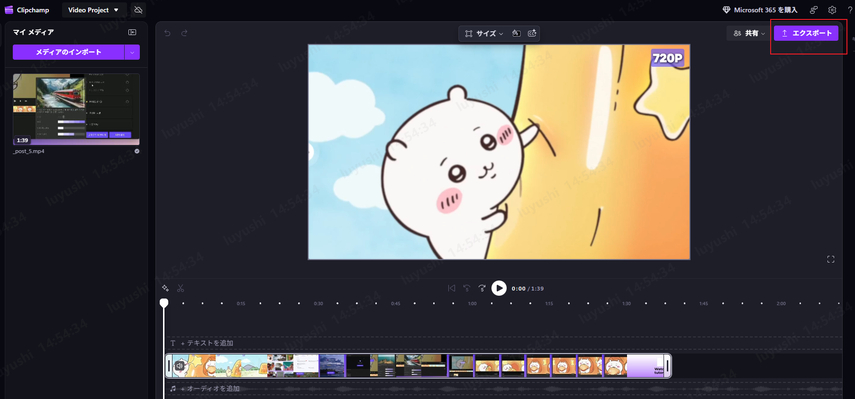
Task: Undo the last edit
Action: (x=167, y=33)
